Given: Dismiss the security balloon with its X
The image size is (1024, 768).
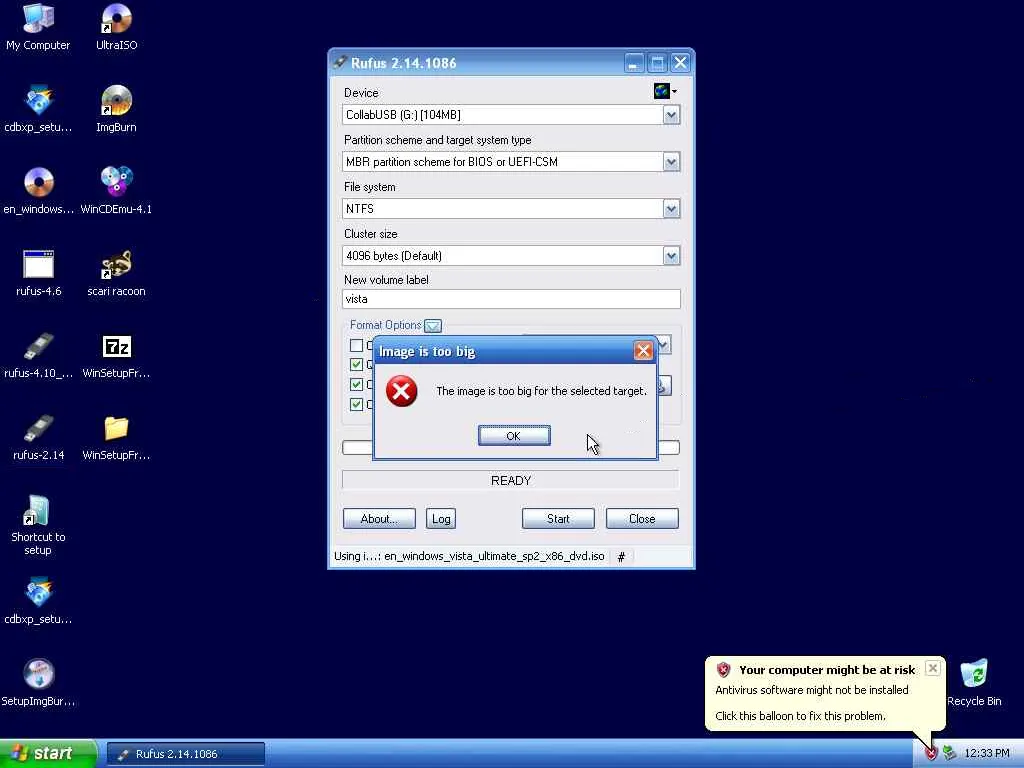Looking at the screenshot, I should [933, 668].
